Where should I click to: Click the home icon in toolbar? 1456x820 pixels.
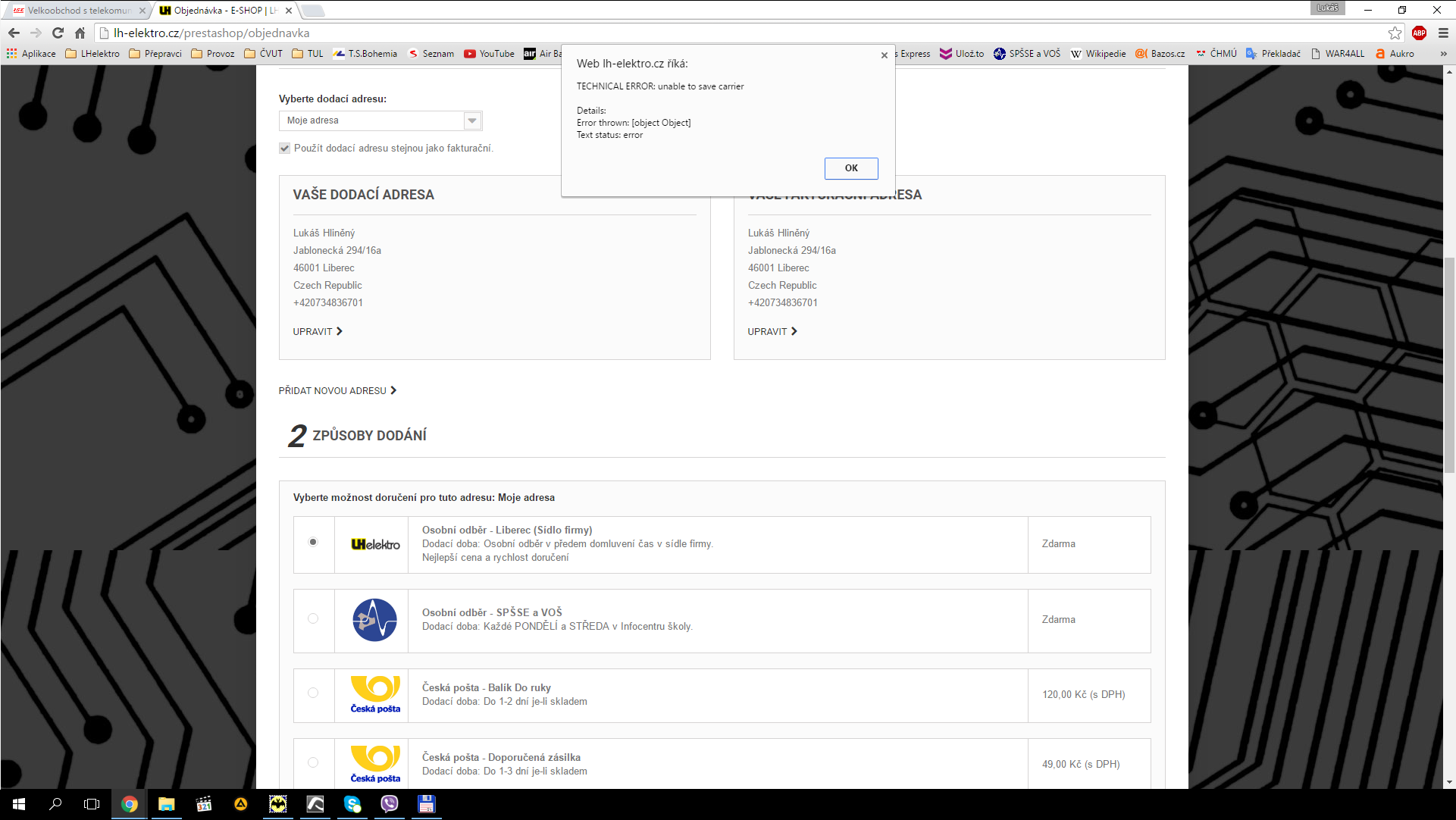pyautogui.click(x=80, y=33)
